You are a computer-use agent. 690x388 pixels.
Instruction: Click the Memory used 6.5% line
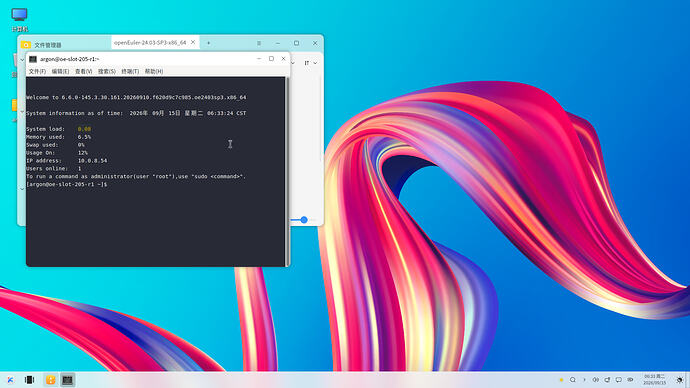click(59, 137)
